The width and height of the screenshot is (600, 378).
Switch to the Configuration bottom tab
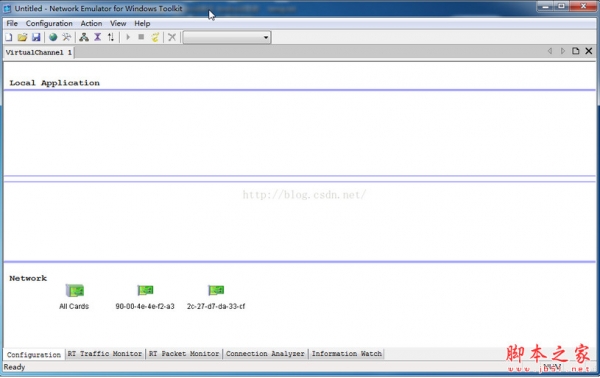[34, 355]
